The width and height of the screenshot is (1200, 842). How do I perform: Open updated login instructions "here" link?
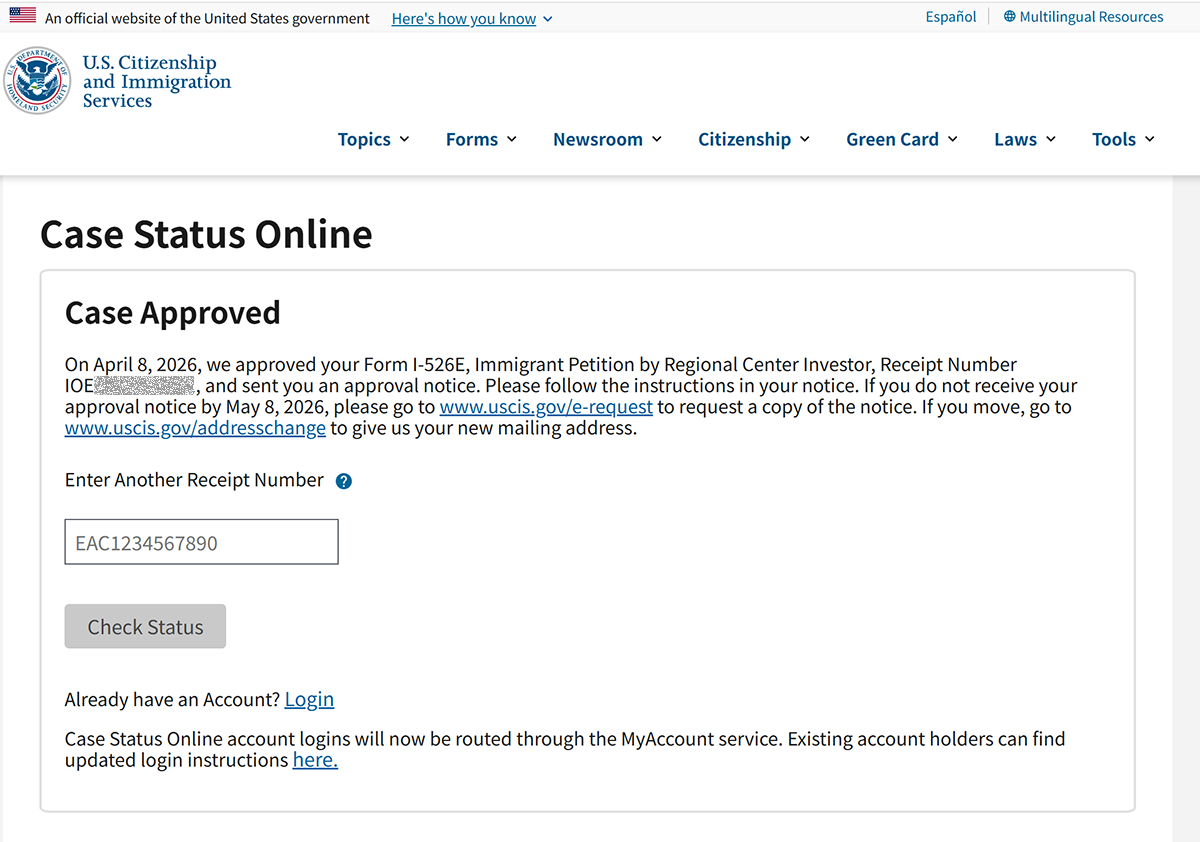[x=315, y=760]
